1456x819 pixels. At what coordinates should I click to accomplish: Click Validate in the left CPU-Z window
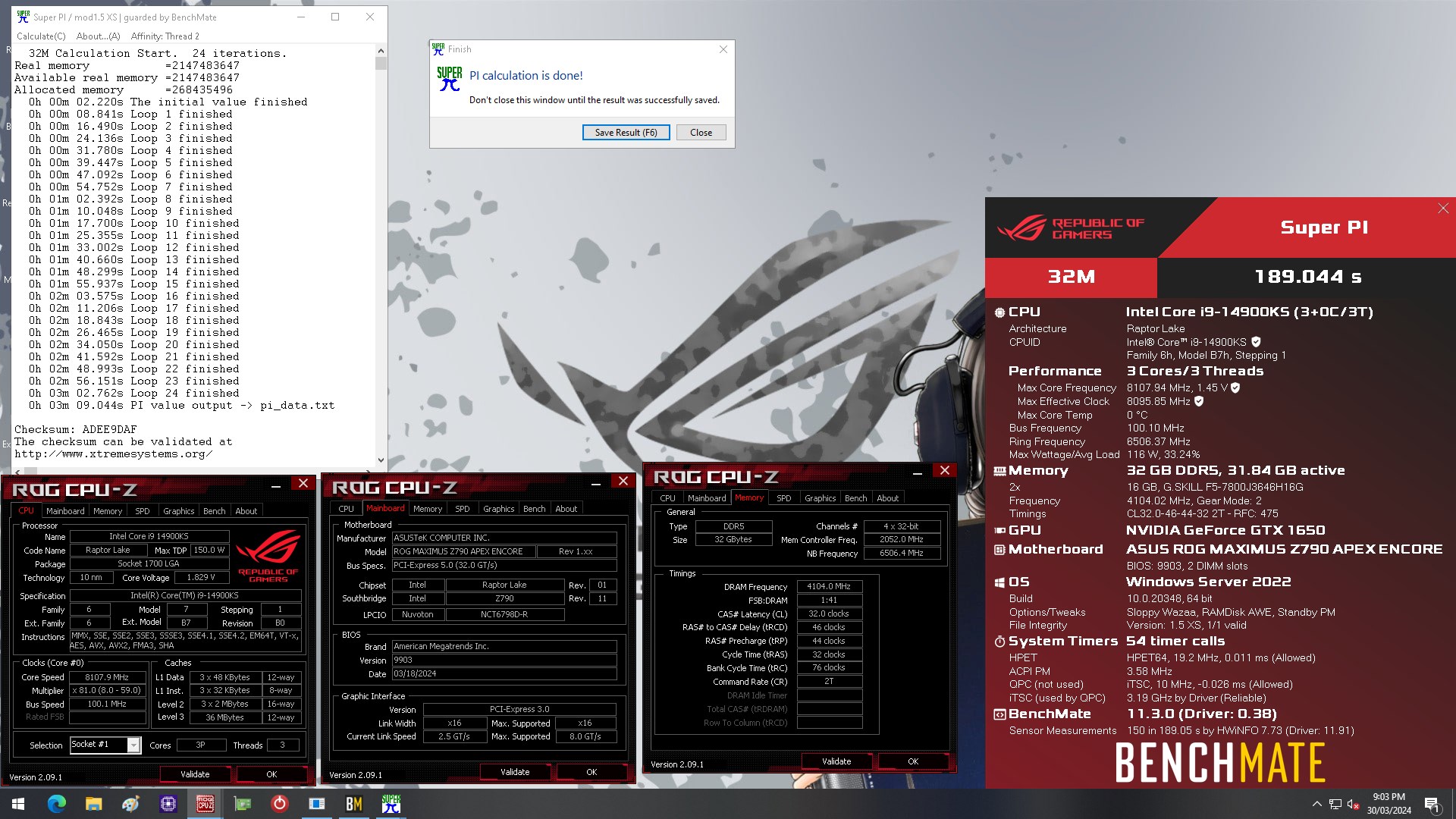coord(195,774)
